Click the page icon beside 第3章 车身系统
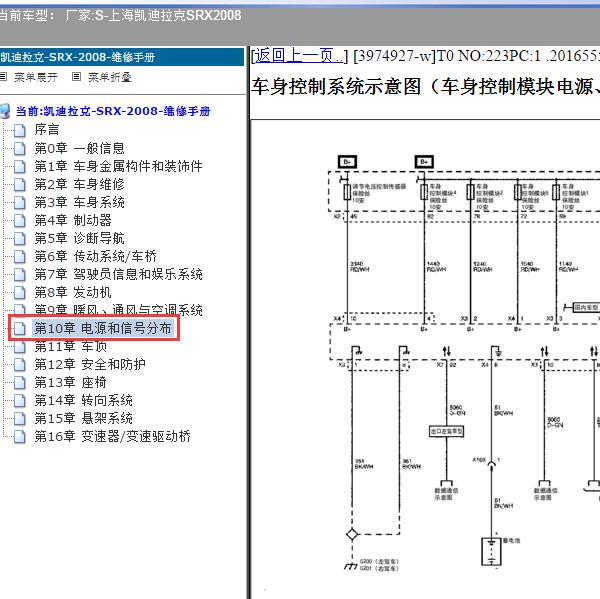This screenshot has width=600, height=599. point(20,202)
